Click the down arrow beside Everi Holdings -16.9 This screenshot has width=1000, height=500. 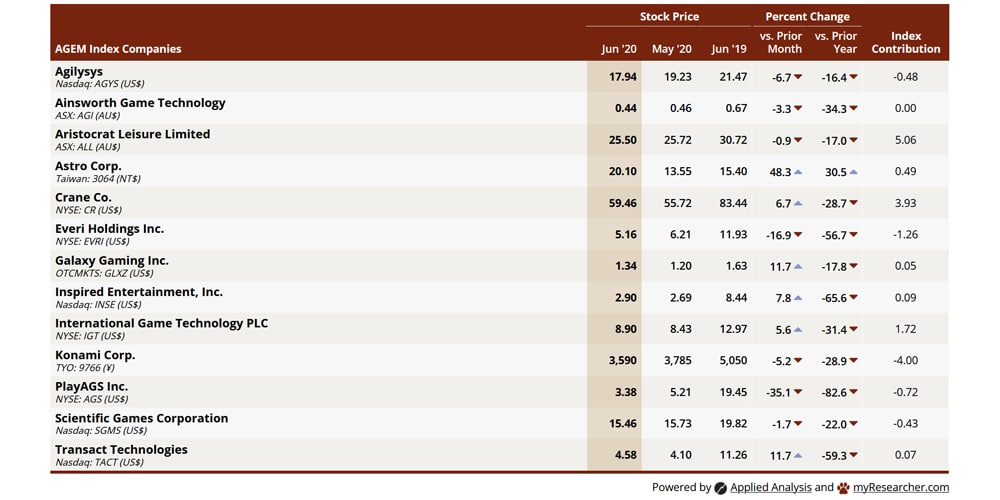(x=798, y=235)
